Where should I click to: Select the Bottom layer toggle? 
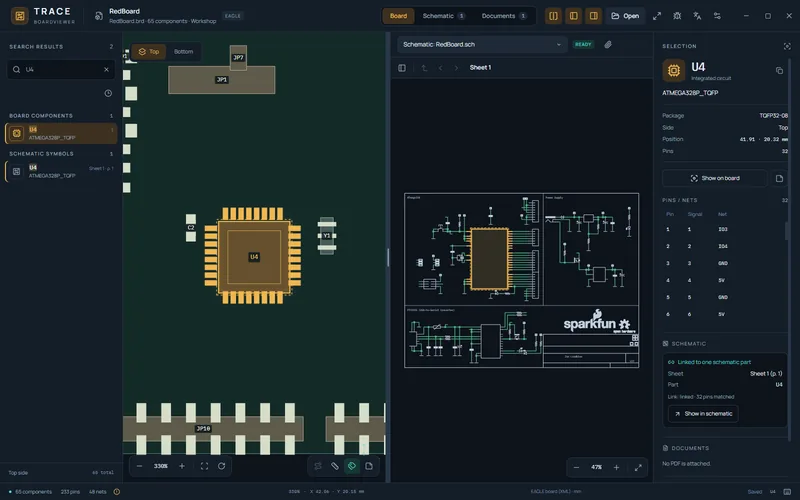[x=183, y=52]
